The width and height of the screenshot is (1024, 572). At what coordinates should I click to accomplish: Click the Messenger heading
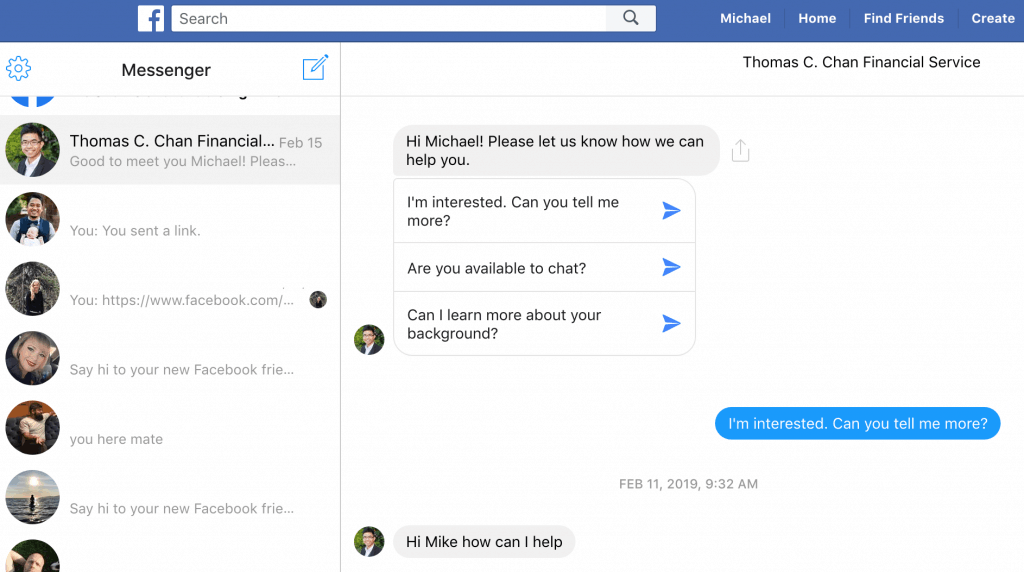(x=166, y=70)
